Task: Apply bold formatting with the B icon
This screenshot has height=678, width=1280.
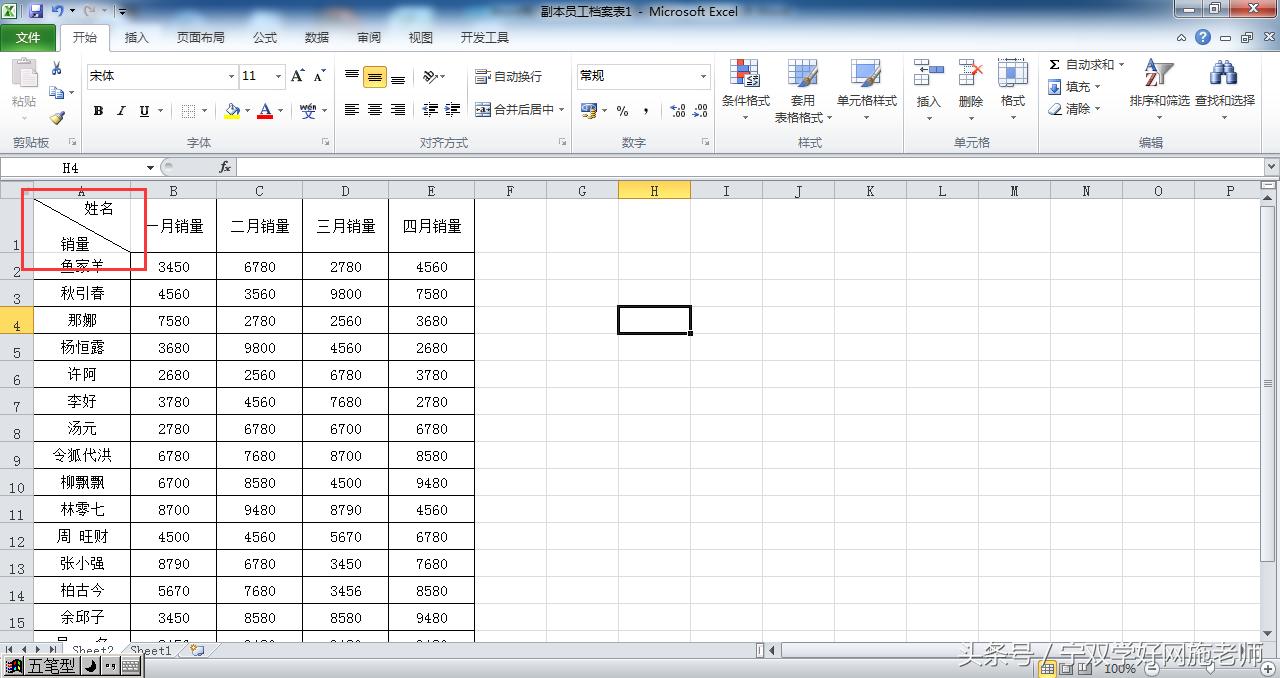Action: (97, 110)
